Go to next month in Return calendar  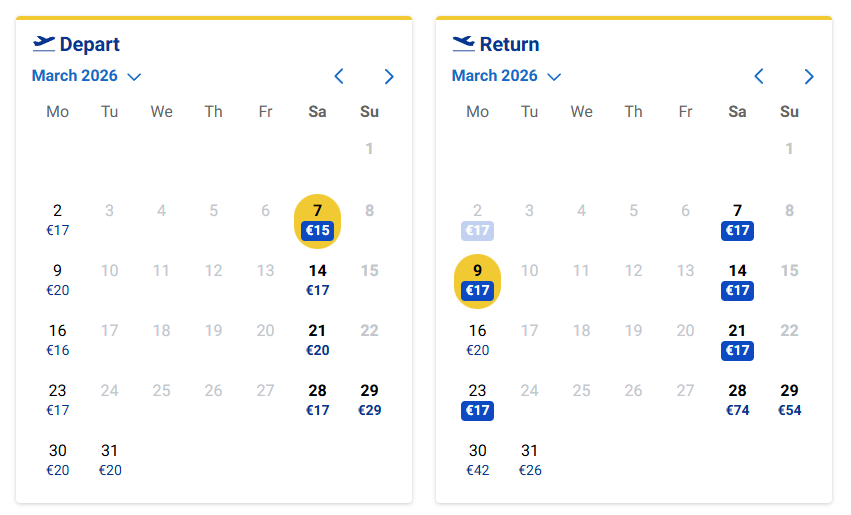click(x=809, y=76)
